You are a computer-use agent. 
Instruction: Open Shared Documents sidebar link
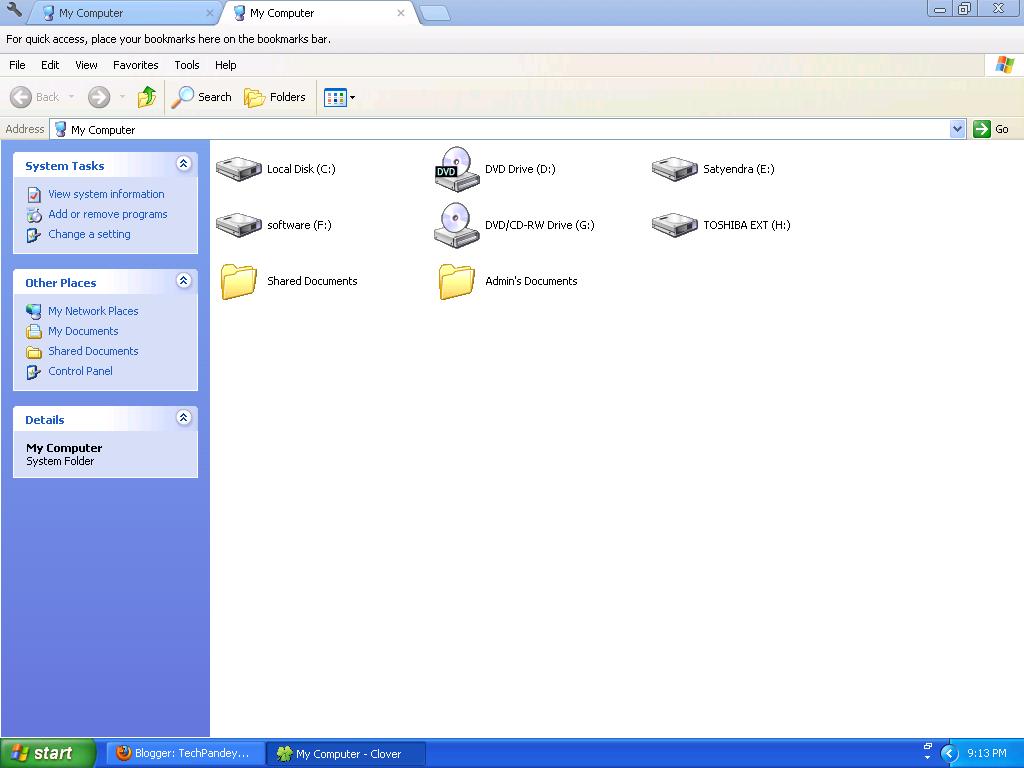[93, 351]
